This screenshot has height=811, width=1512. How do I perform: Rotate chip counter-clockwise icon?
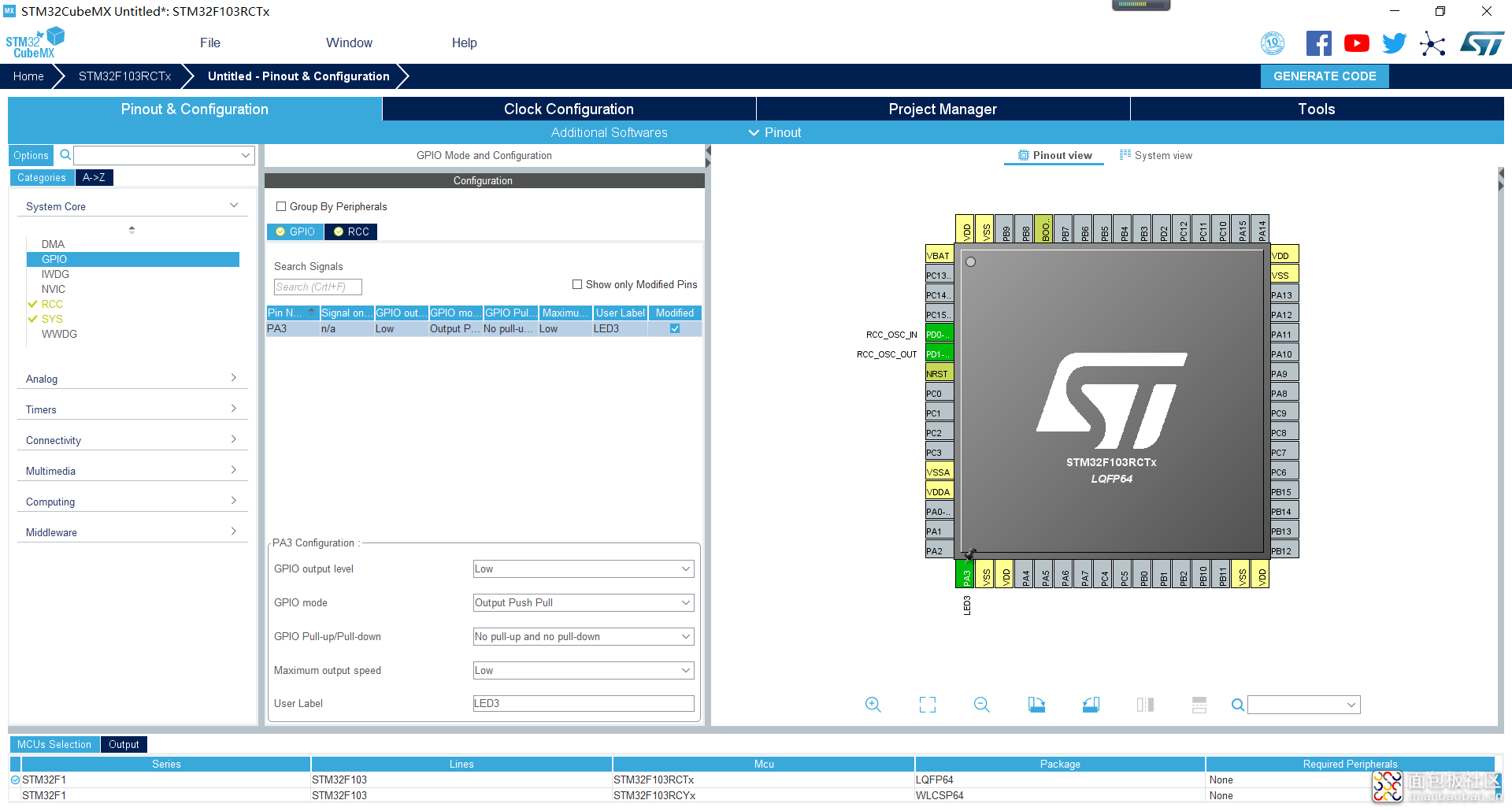pyautogui.click(x=1091, y=705)
